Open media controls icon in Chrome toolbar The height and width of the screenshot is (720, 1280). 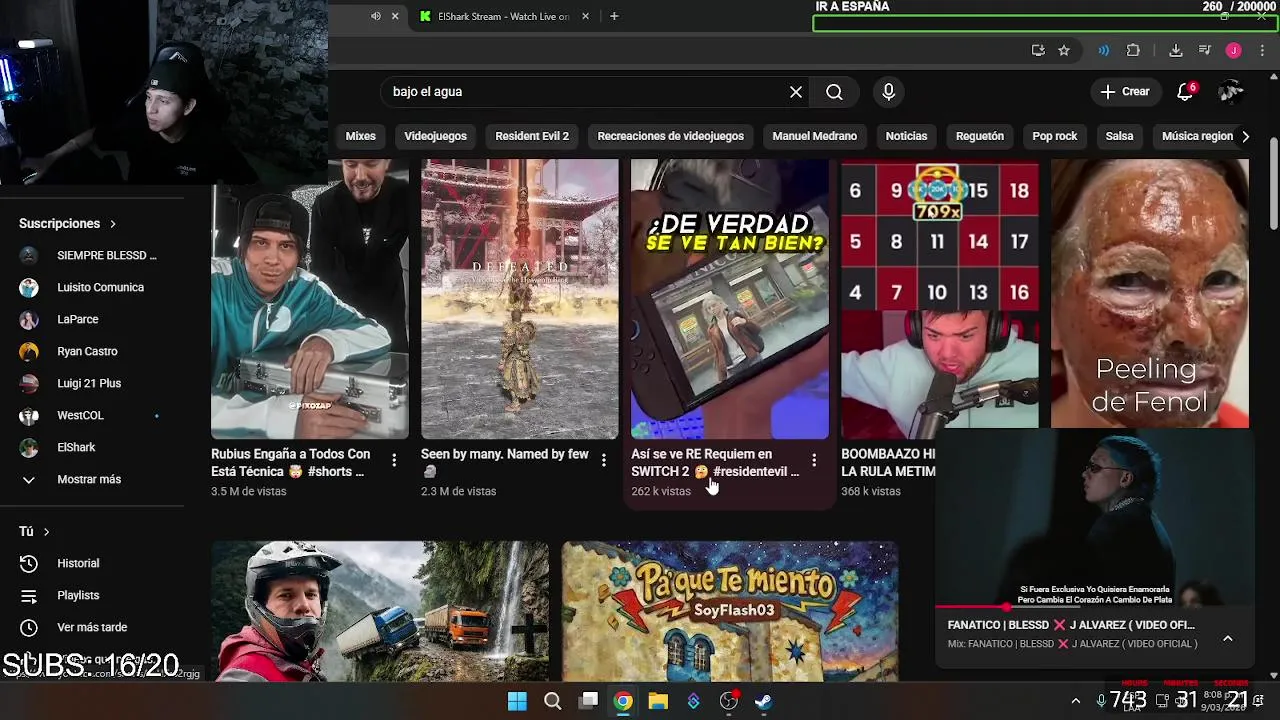pos(1205,51)
